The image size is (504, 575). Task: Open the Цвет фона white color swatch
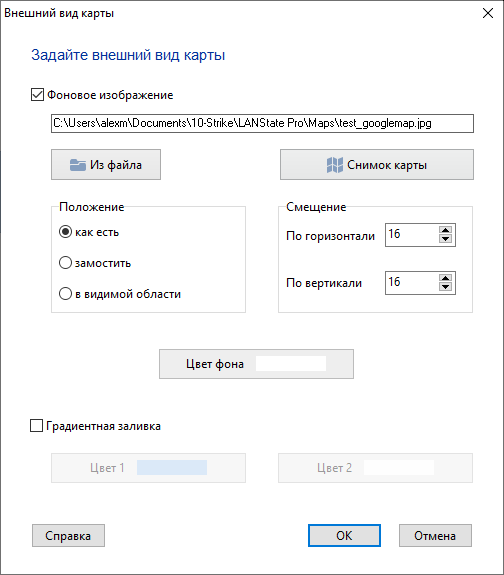click(x=291, y=364)
